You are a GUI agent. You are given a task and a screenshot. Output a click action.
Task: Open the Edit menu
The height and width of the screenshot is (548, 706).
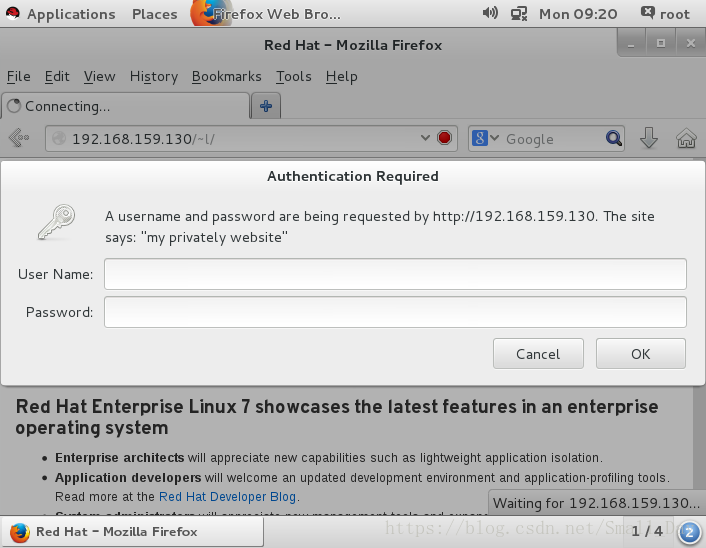tap(57, 77)
